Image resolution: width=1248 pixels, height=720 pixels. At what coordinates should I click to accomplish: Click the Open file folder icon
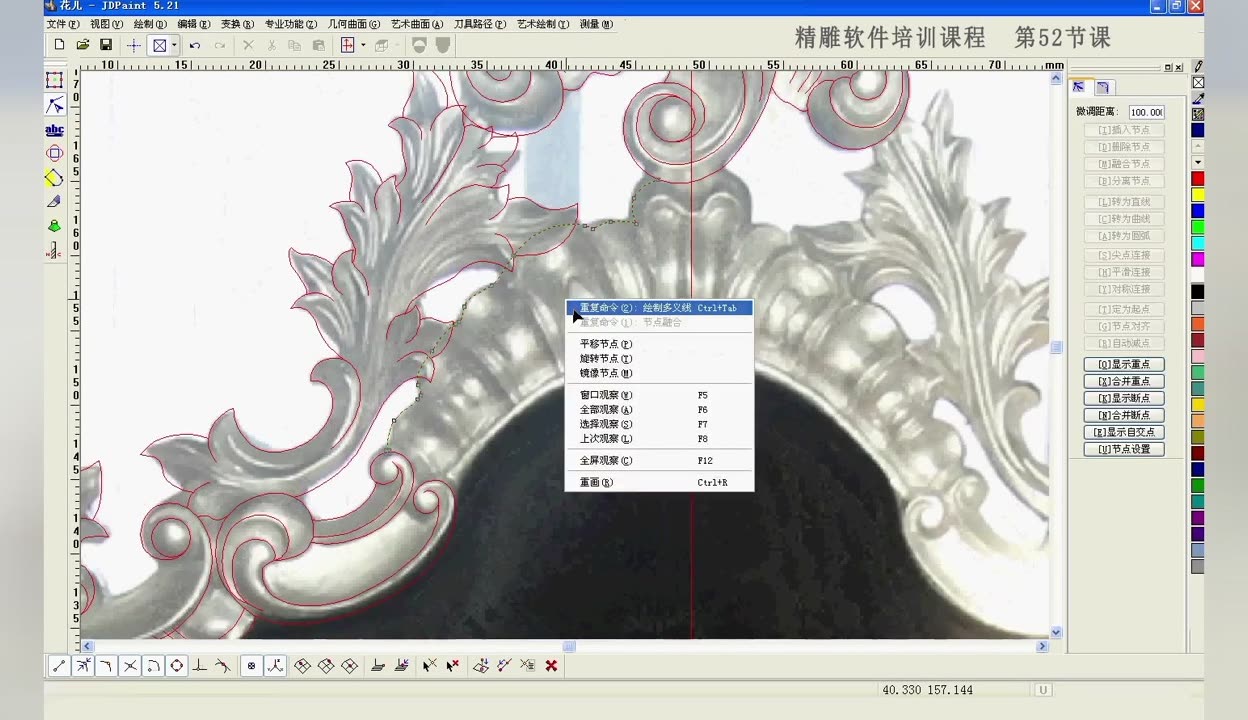(83, 45)
